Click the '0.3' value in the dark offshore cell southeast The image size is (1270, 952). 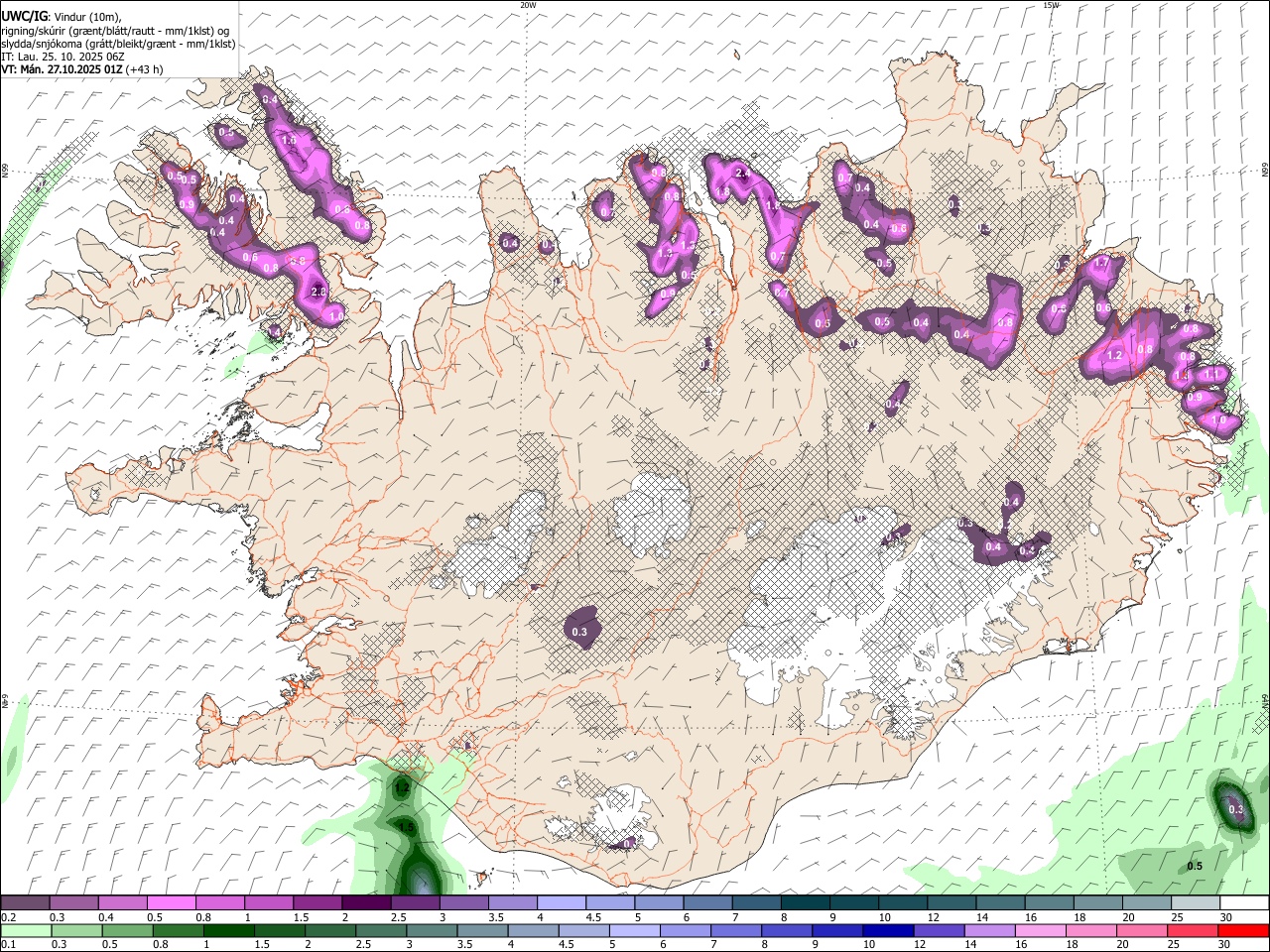click(1236, 810)
